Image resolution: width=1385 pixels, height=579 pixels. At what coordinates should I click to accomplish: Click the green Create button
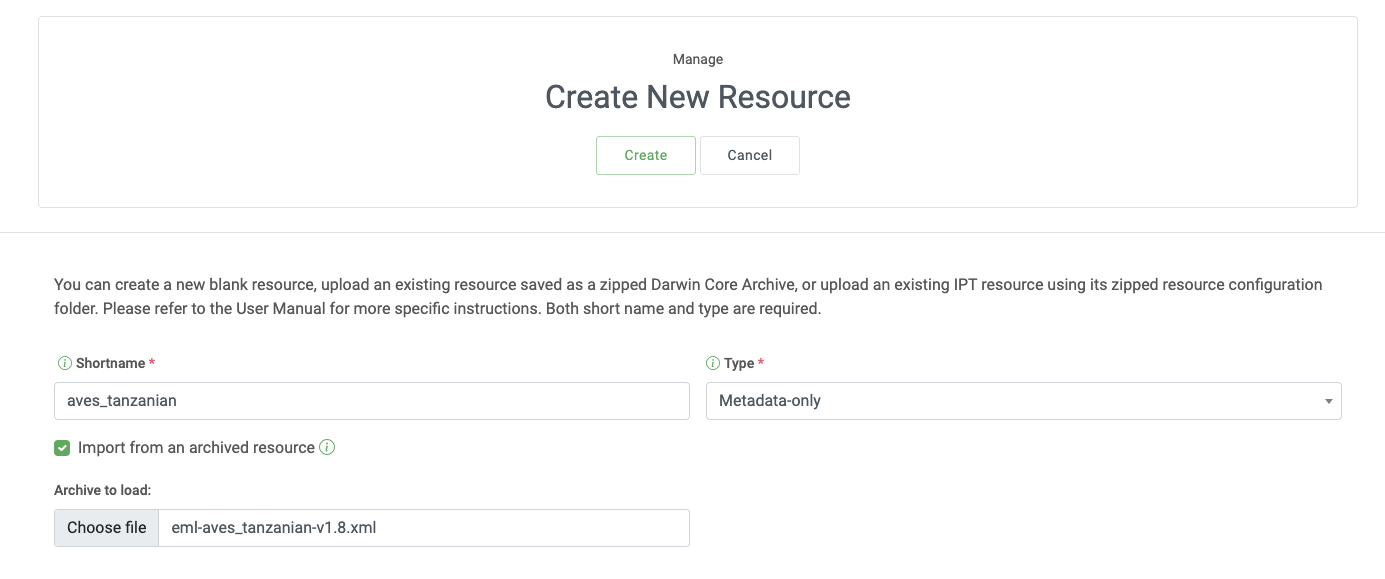point(645,155)
